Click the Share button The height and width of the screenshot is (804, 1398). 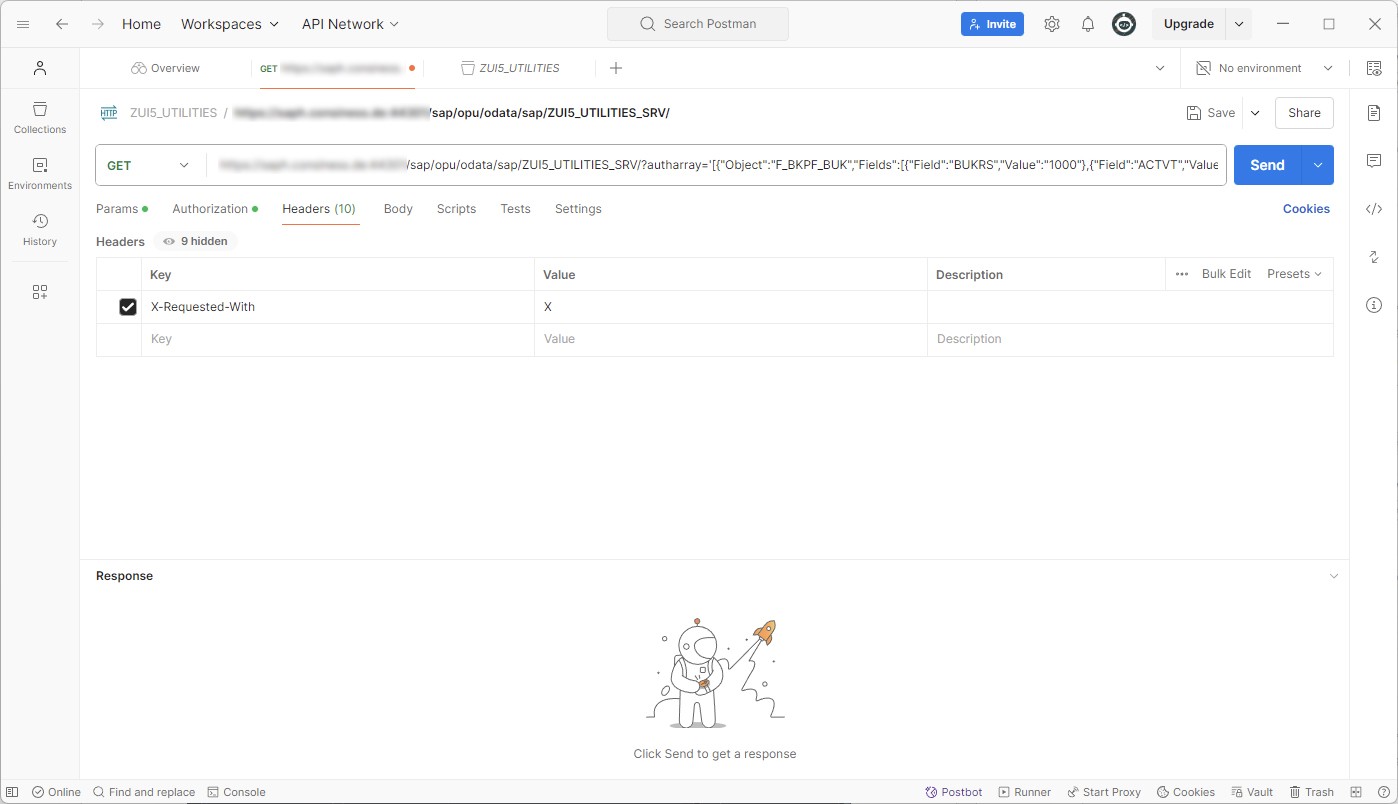point(1304,113)
